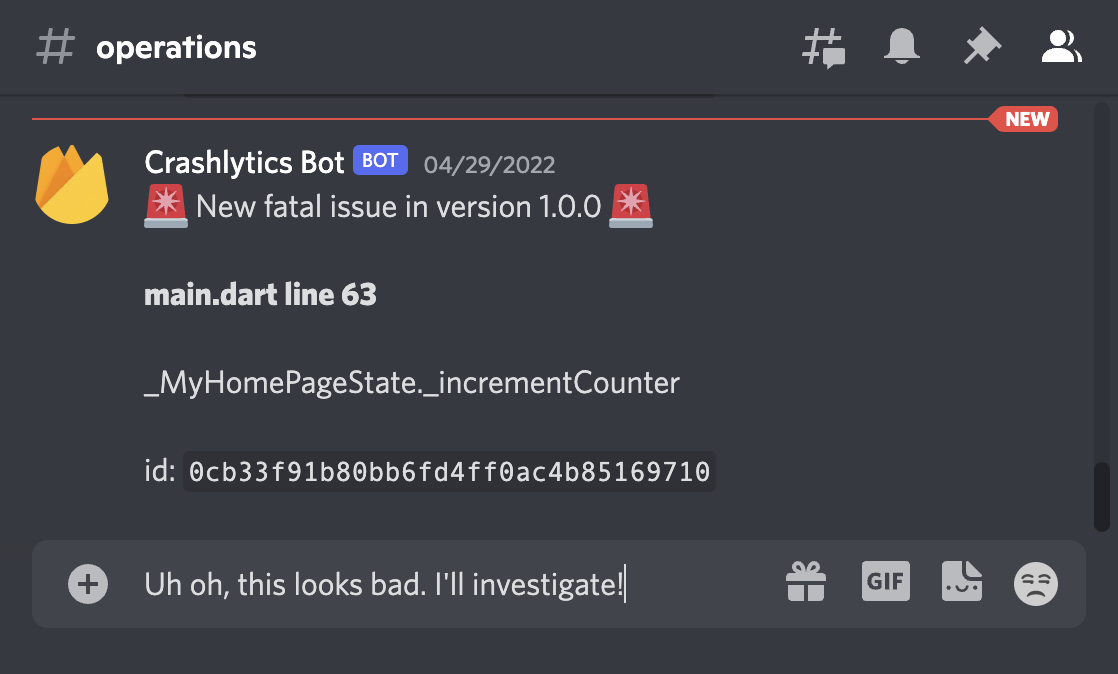Click the message input field to type
The height and width of the screenshot is (674, 1118).
tap(400, 583)
